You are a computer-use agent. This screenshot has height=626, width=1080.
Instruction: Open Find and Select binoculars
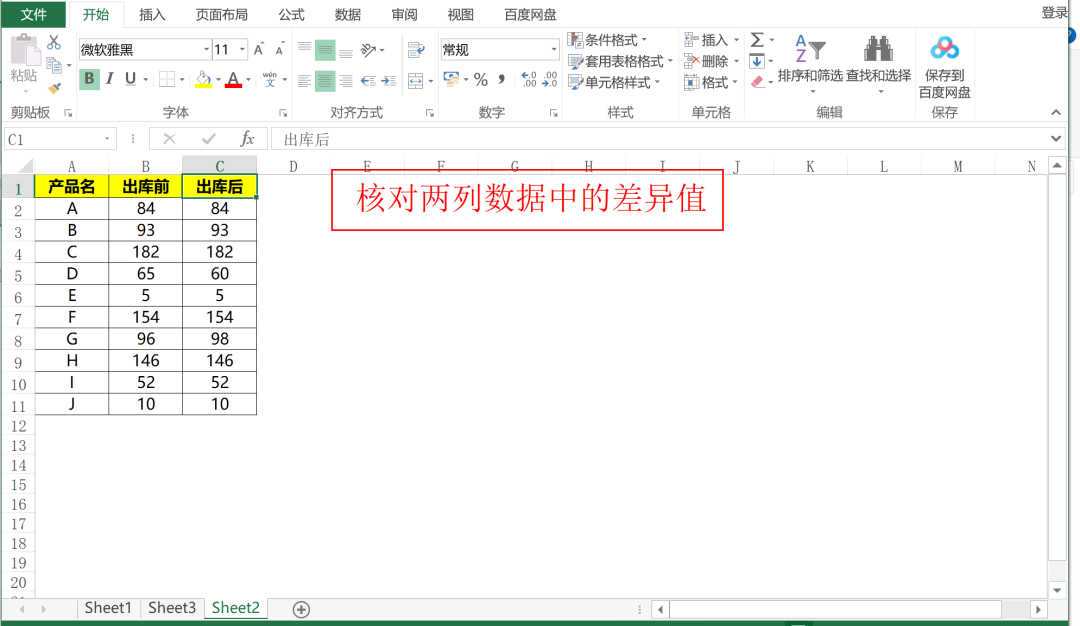pos(878,50)
